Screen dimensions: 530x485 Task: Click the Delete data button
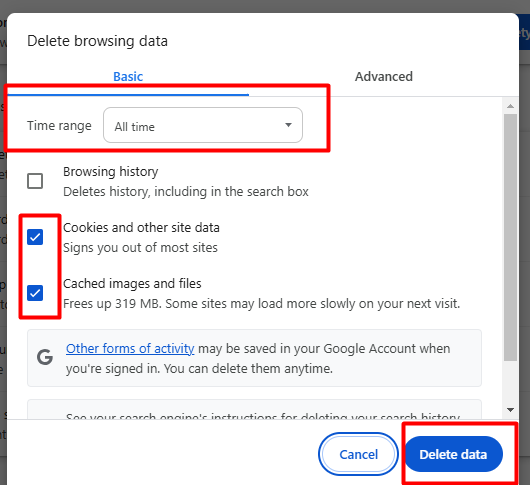(453, 454)
